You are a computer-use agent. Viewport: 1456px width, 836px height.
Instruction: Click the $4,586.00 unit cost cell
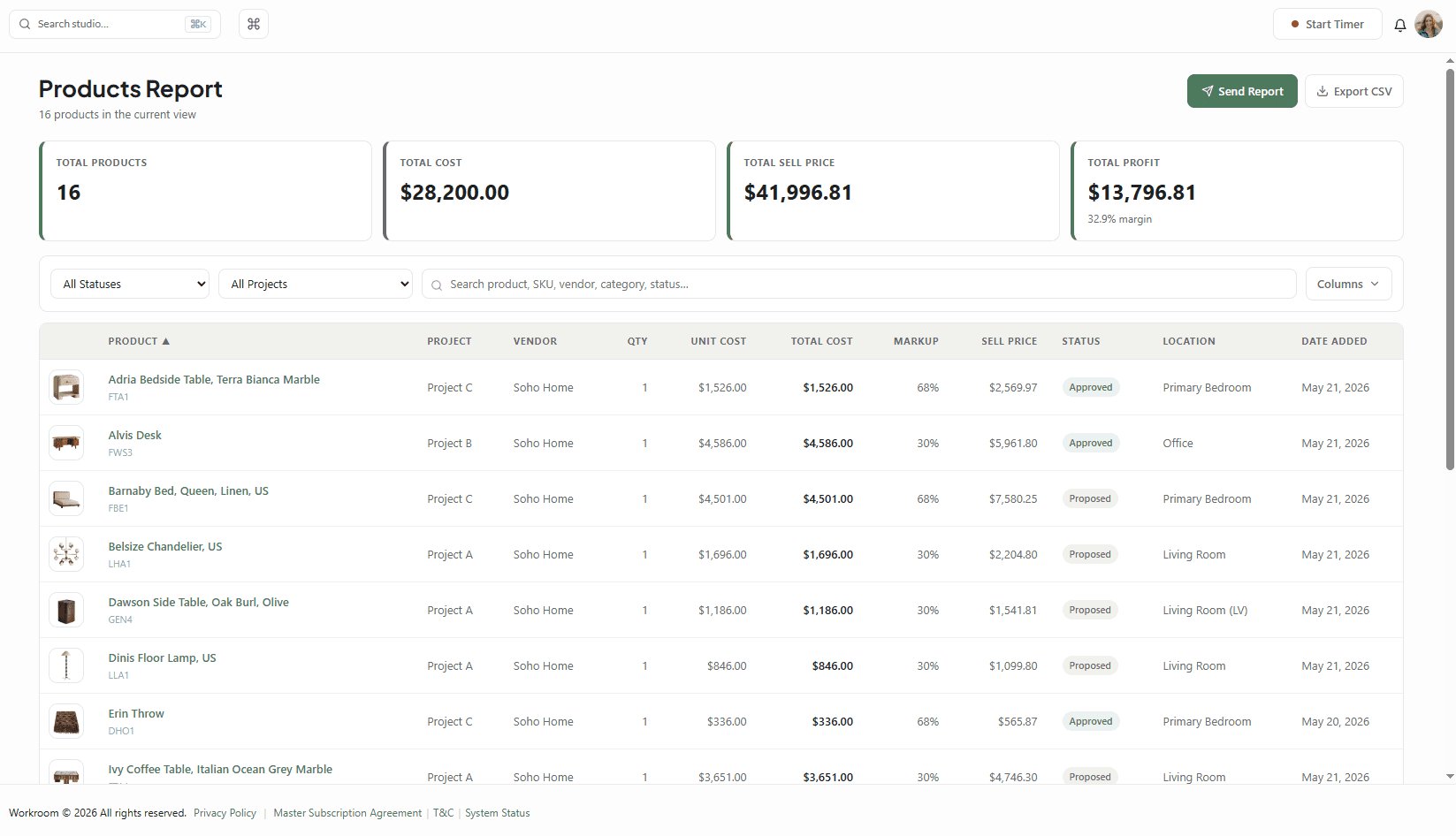click(722, 443)
